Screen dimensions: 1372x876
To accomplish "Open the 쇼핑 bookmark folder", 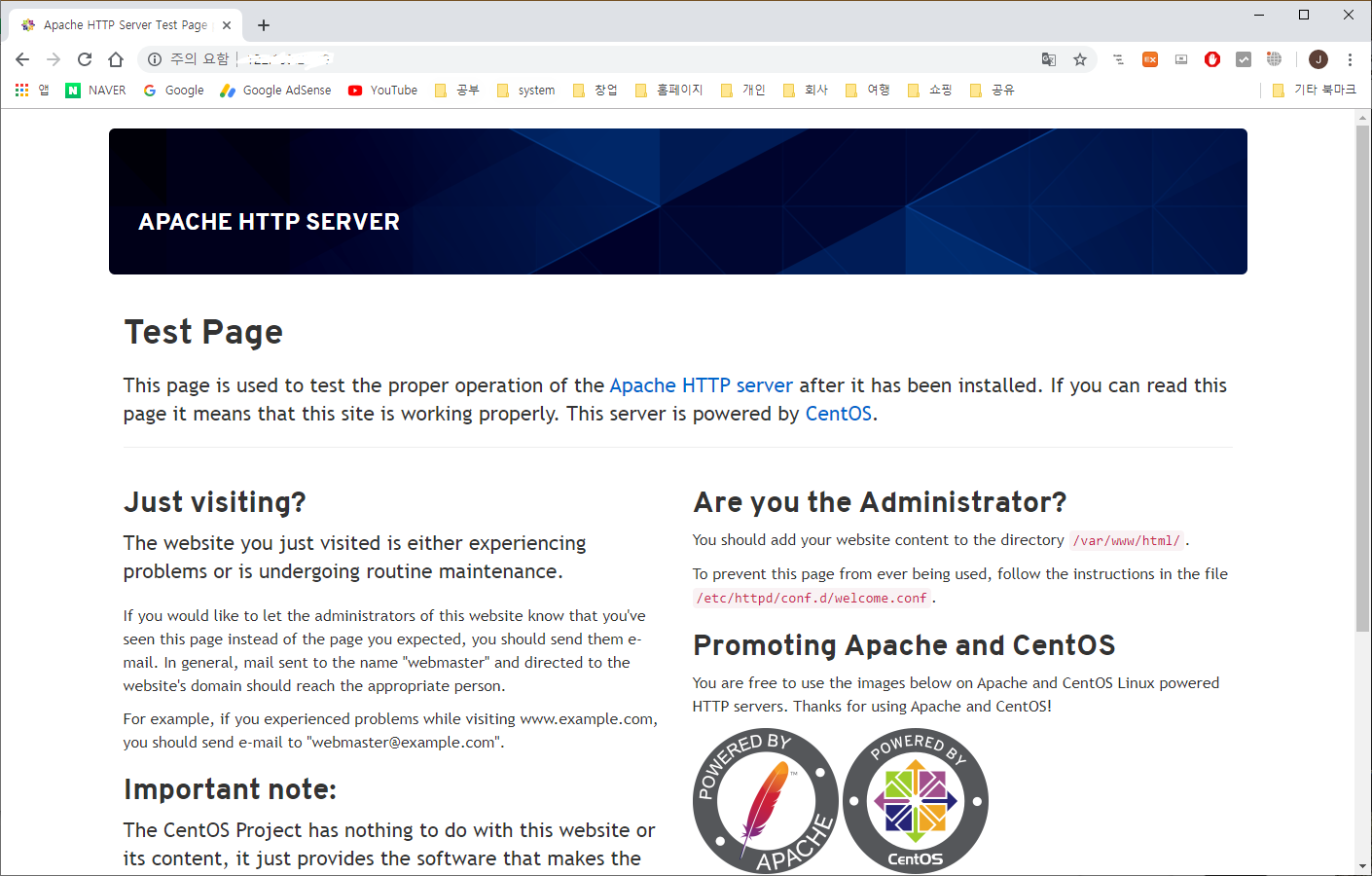I will [x=929, y=90].
